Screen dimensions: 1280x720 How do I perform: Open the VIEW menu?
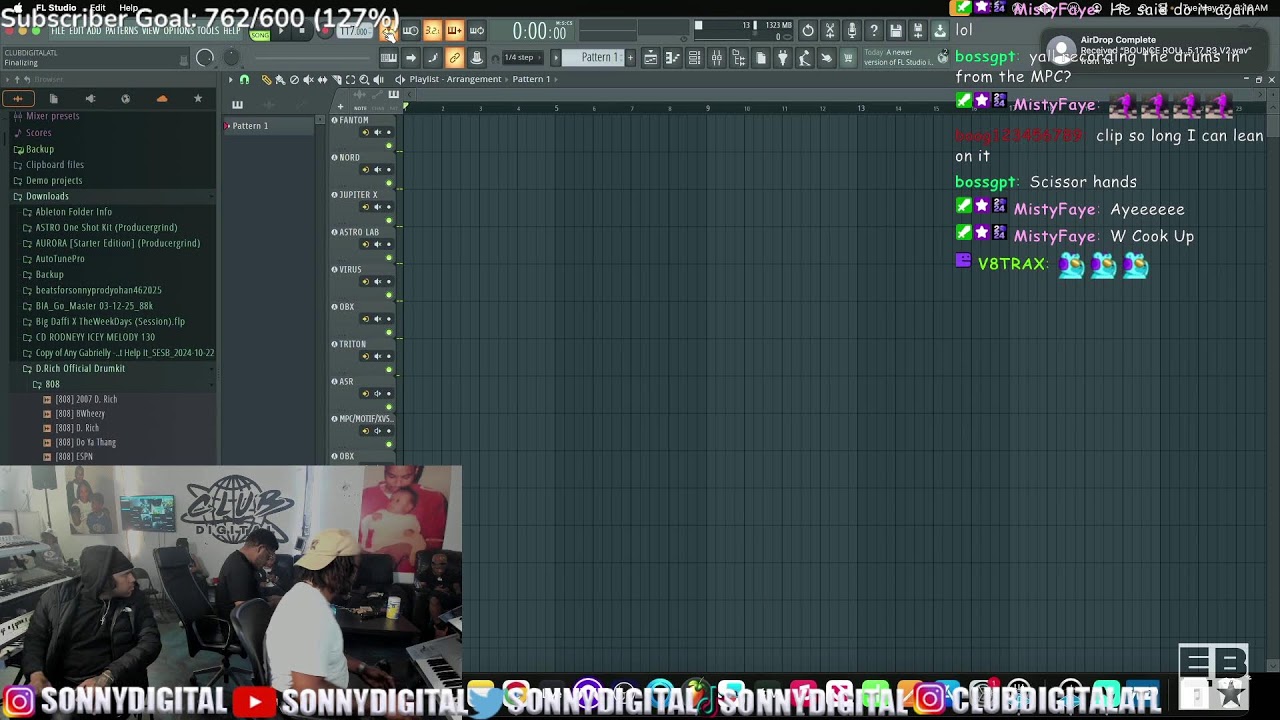(x=150, y=31)
